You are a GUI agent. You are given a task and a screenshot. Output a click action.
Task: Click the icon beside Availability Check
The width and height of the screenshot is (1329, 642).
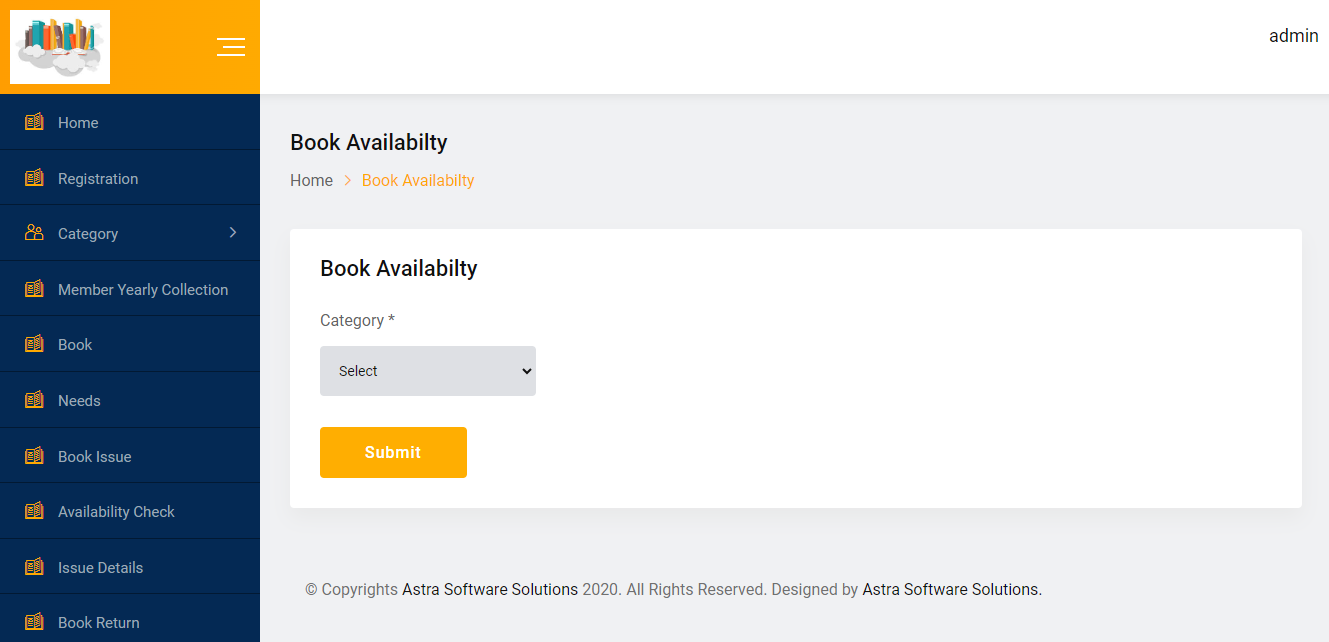[x=34, y=511]
